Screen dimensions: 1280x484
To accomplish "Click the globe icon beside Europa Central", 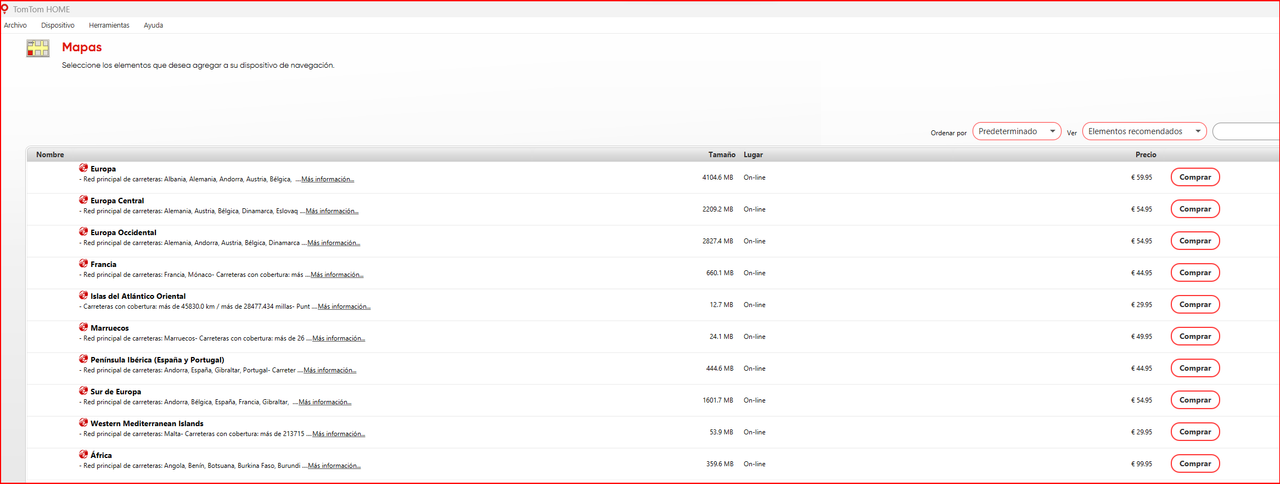I will 84,200.
